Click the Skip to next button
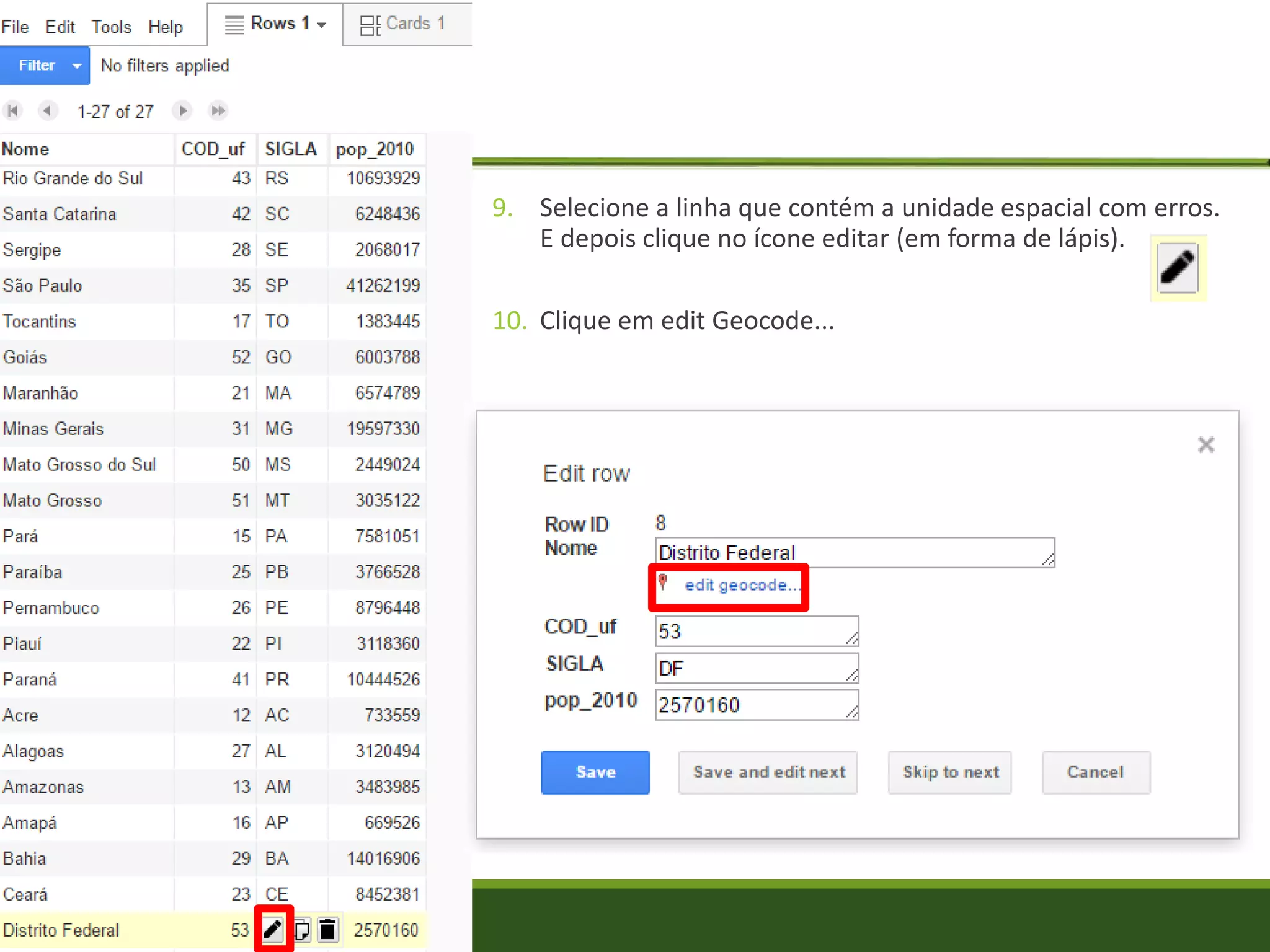Image resolution: width=1270 pixels, height=952 pixels. (950, 772)
